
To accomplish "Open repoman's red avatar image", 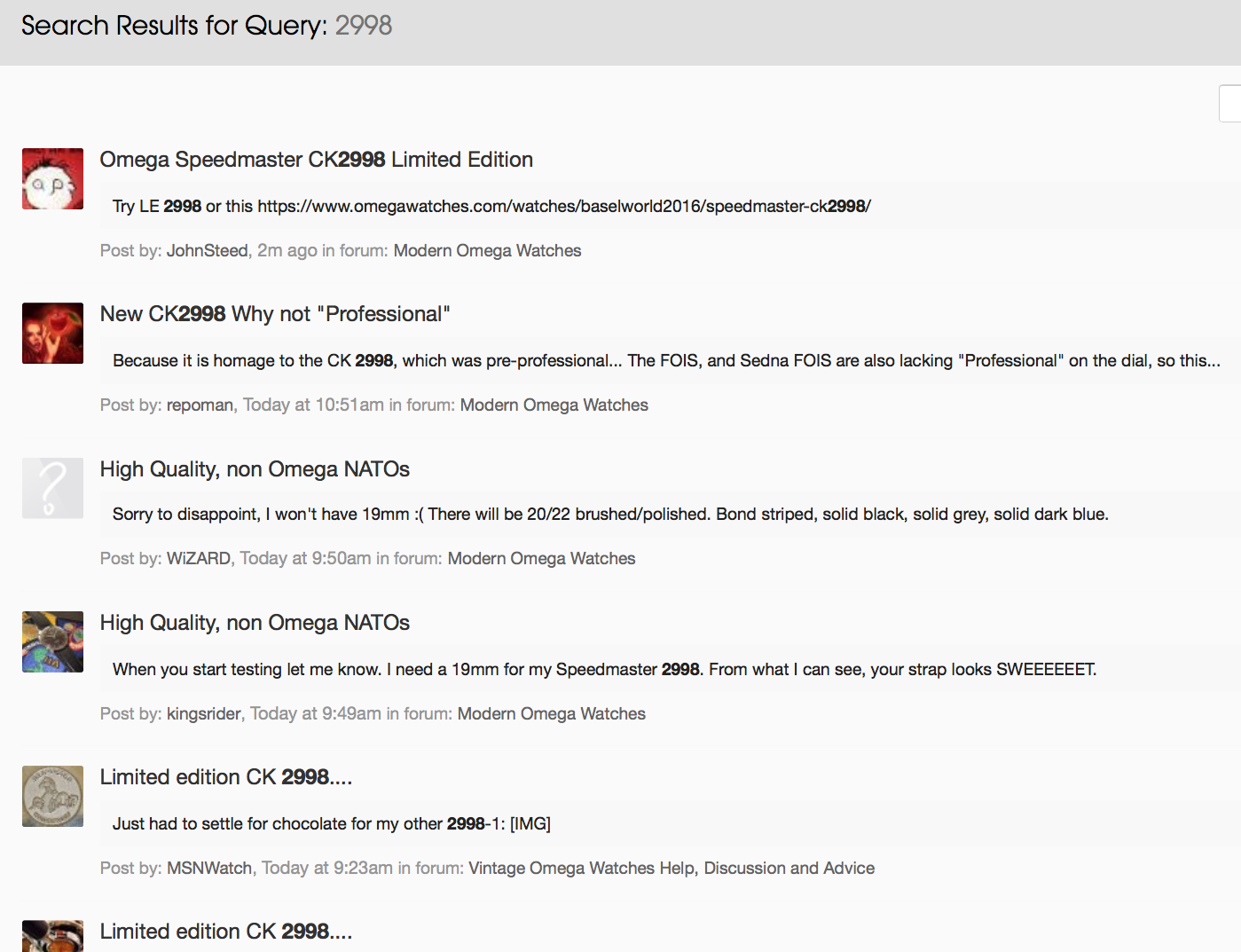I will [x=52, y=334].
